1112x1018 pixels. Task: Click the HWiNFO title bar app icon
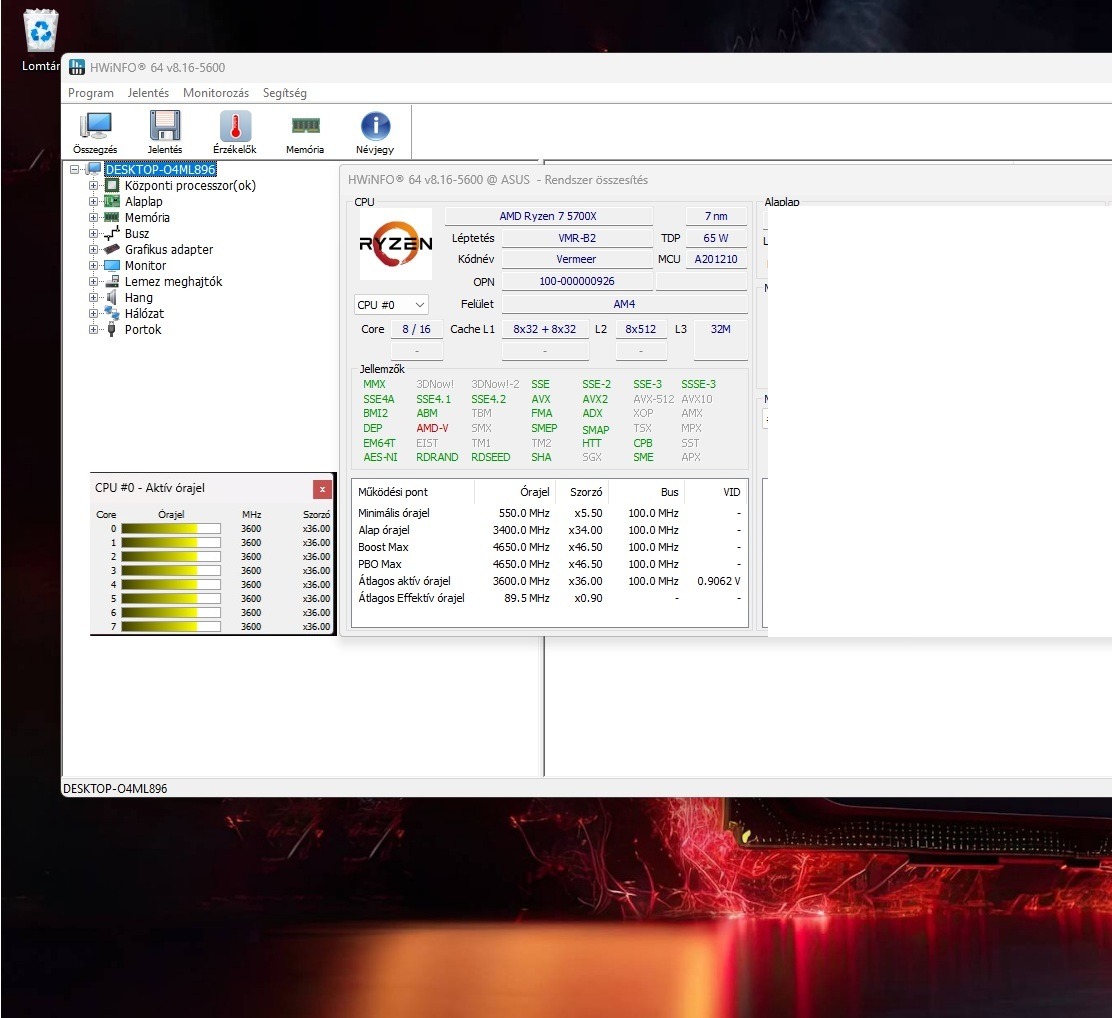click(77, 67)
